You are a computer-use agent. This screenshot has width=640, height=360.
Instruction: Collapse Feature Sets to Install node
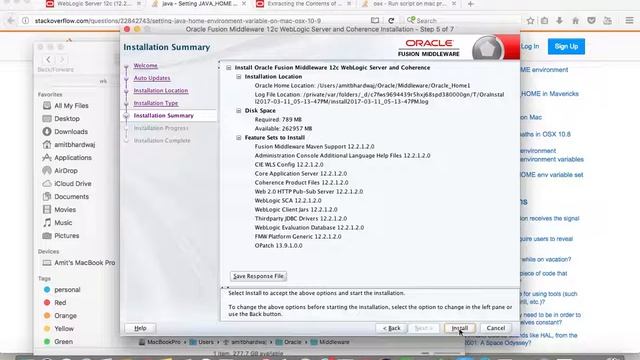click(x=239, y=138)
